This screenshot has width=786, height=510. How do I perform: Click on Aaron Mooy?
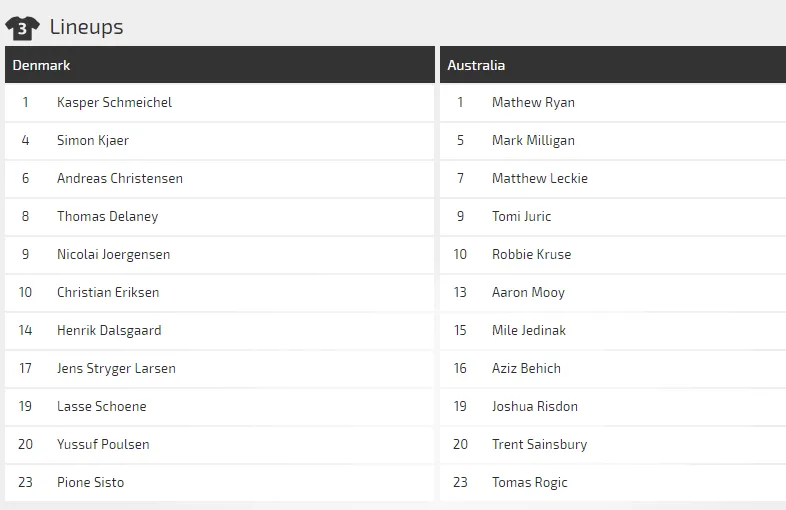(528, 292)
